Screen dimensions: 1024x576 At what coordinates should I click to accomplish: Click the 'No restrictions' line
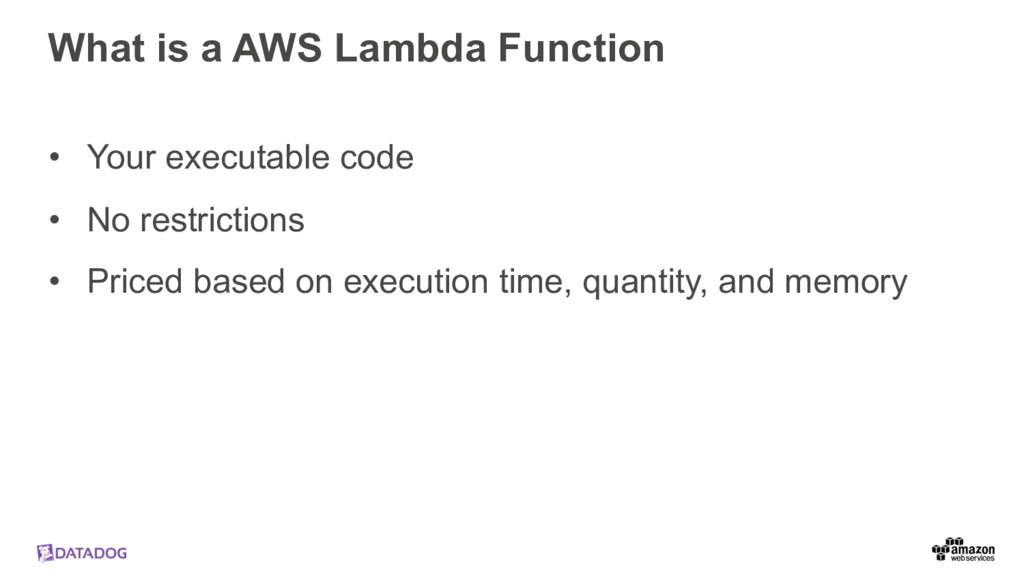(196, 220)
